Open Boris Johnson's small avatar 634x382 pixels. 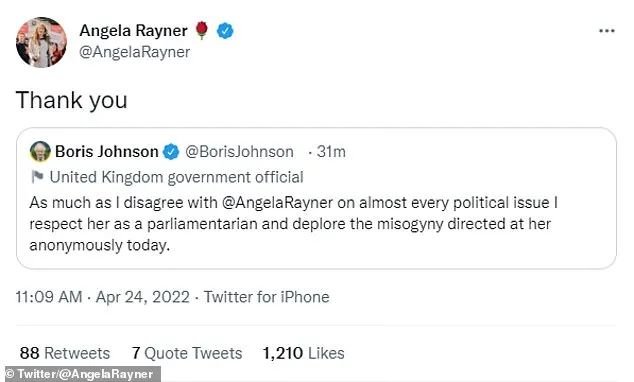point(40,152)
